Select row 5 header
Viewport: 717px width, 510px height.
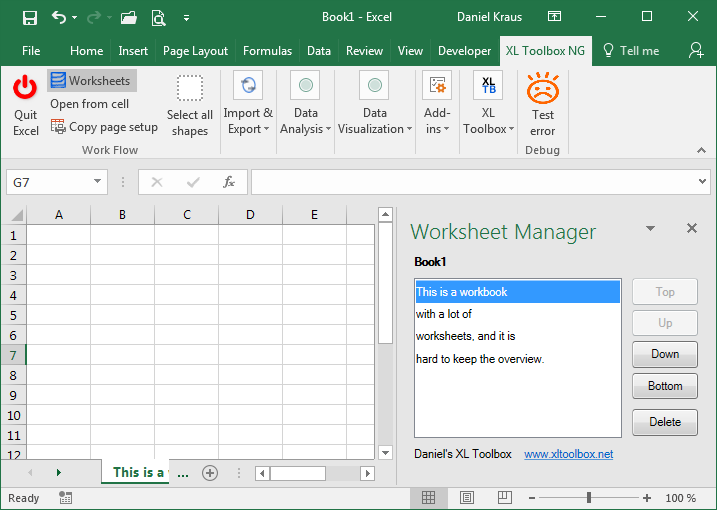click(13, 315)
